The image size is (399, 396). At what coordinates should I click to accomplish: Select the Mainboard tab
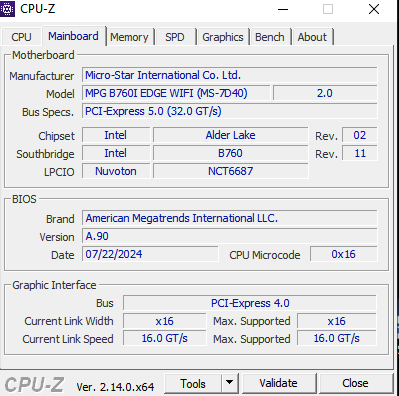pyautogui.click(x=74, y=36)
